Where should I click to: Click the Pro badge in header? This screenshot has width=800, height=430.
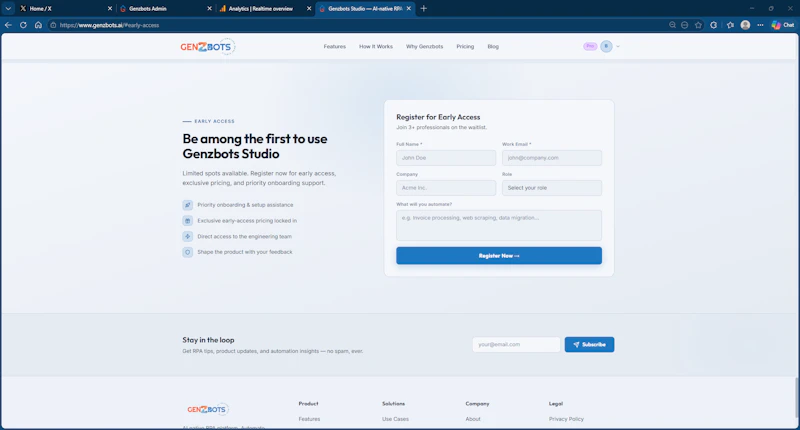tap(590, 46)
